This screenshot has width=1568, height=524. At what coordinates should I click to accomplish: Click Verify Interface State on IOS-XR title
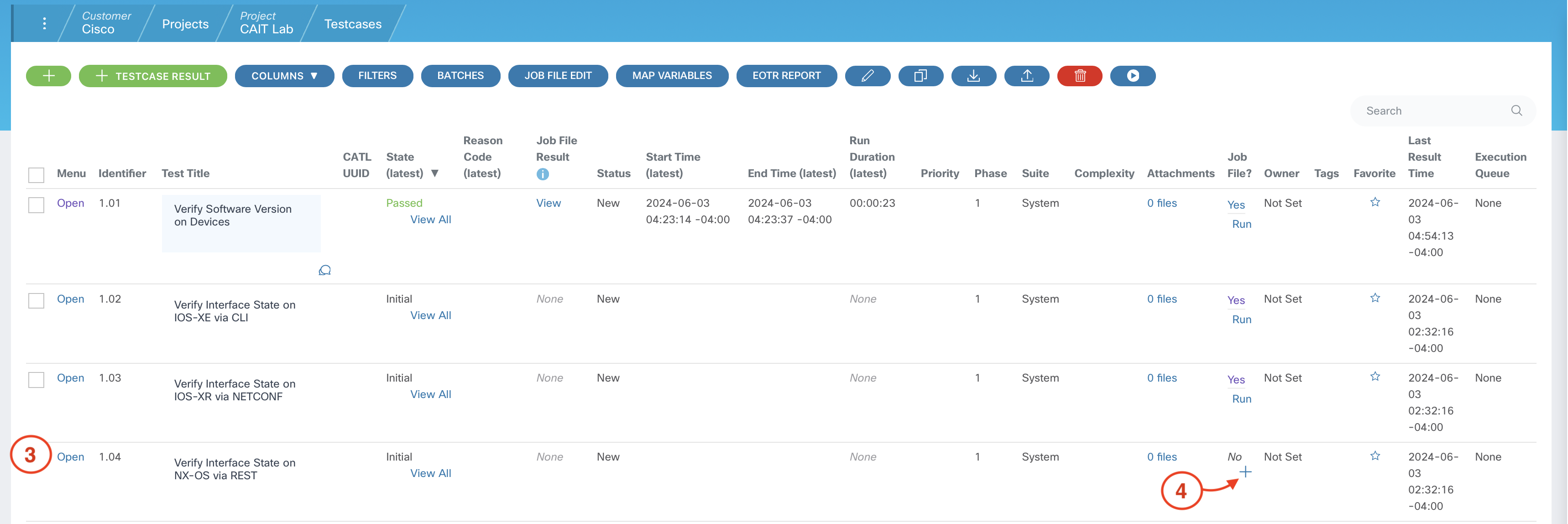pos(235,389)
